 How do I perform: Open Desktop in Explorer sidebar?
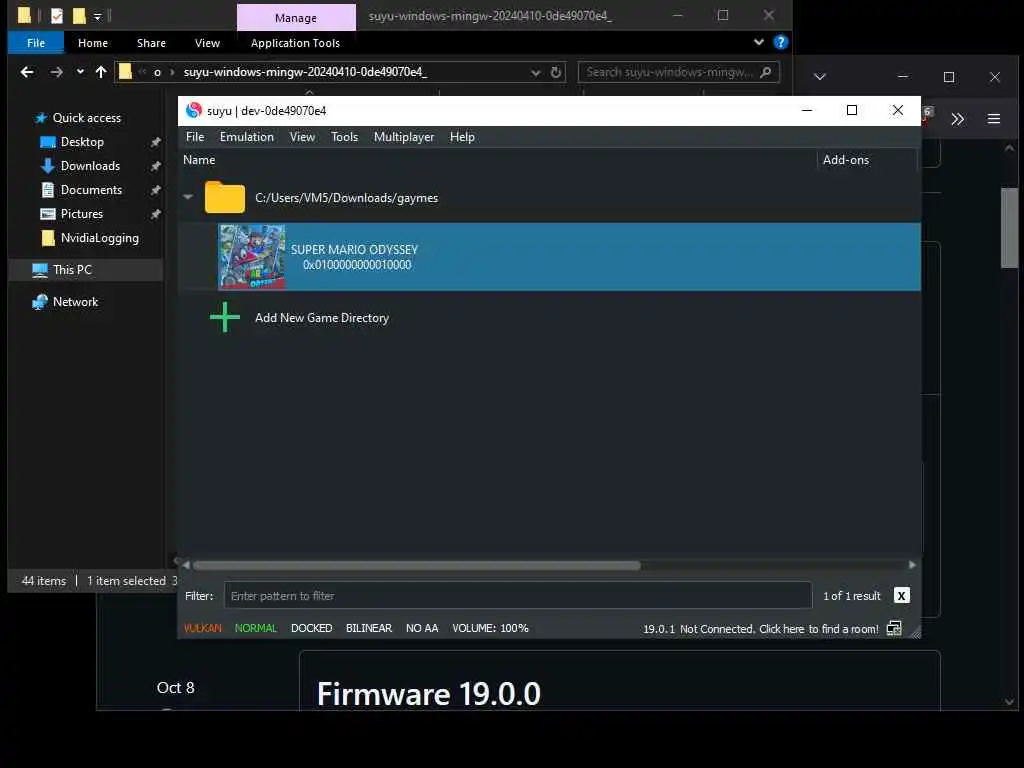(x=82, y=142)
